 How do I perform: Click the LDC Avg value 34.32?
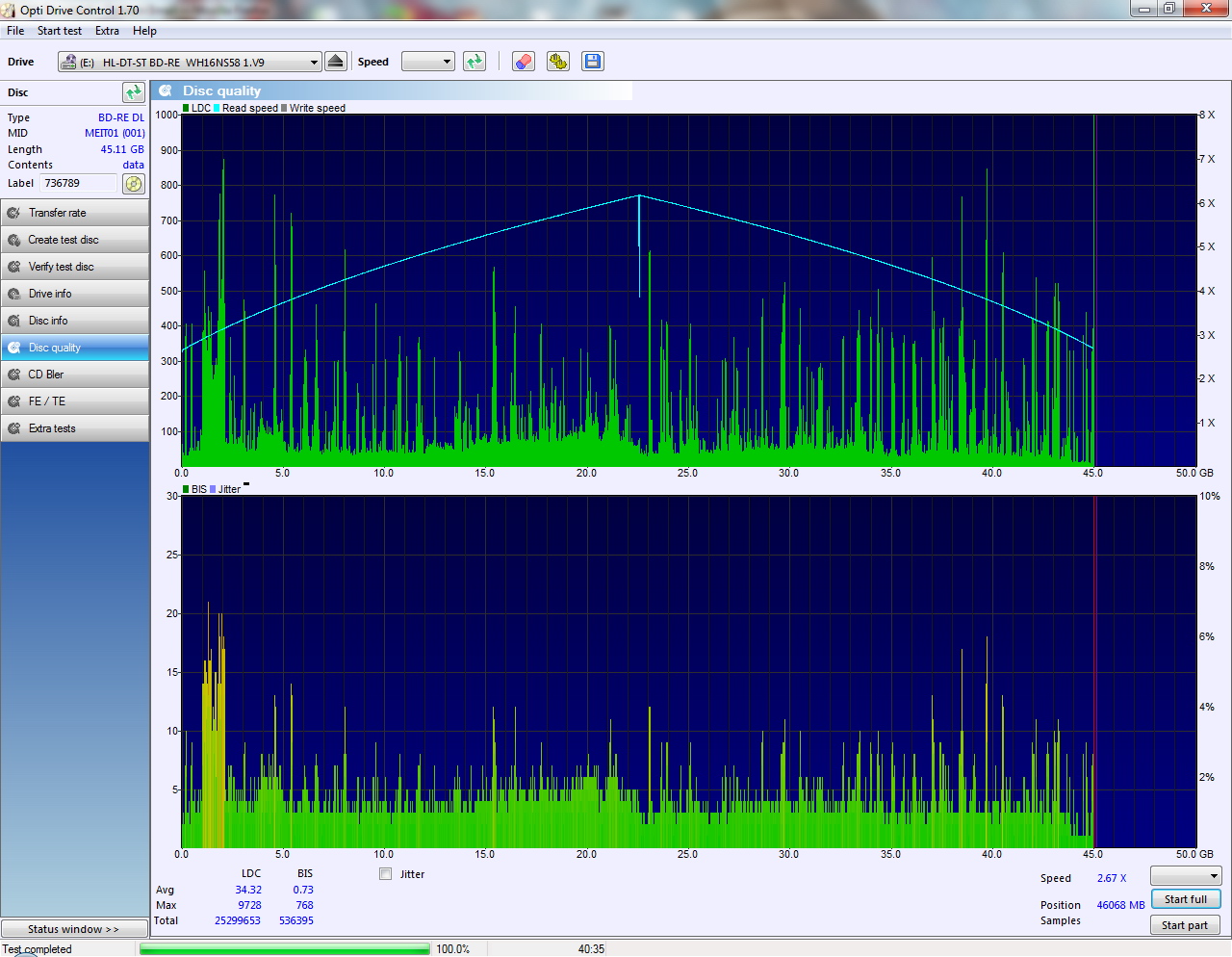[x=248, y=890]
